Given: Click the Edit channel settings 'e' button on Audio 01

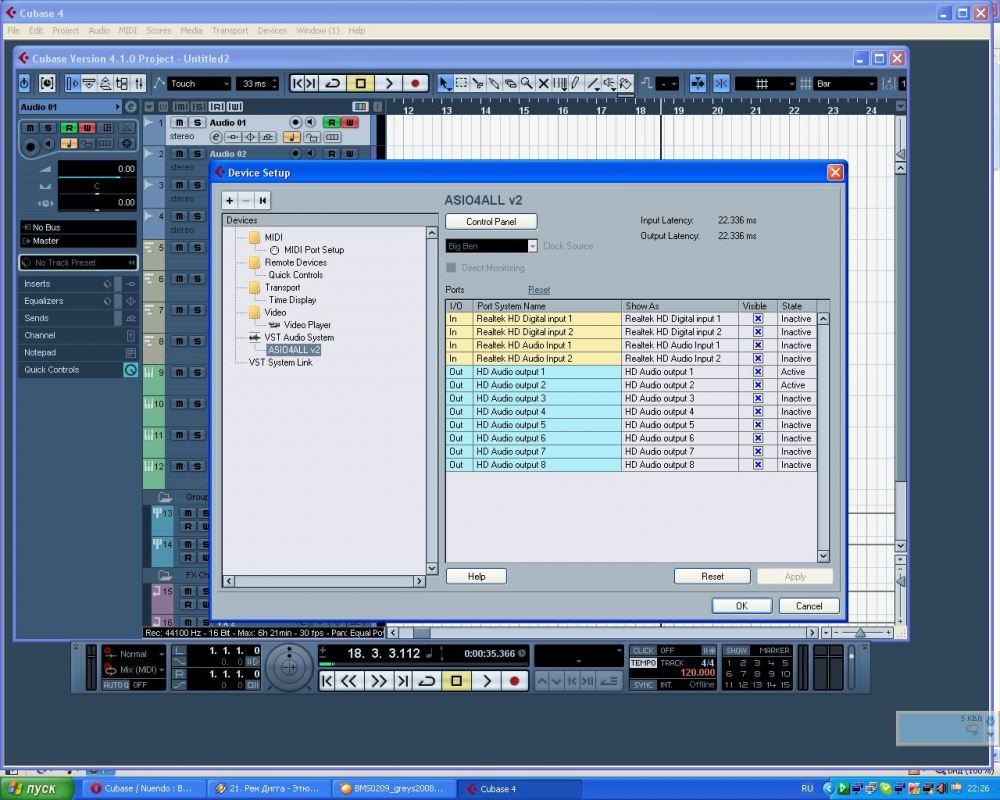Looking at the screenshot, I should [216, 137].
